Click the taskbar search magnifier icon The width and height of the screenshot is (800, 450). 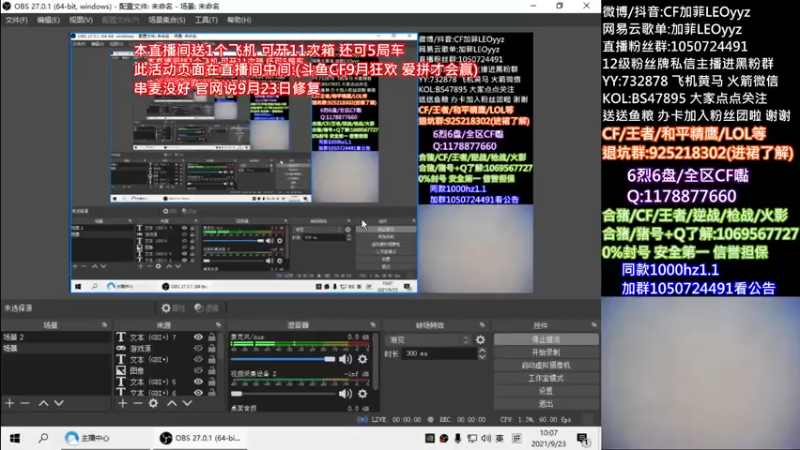43,438
